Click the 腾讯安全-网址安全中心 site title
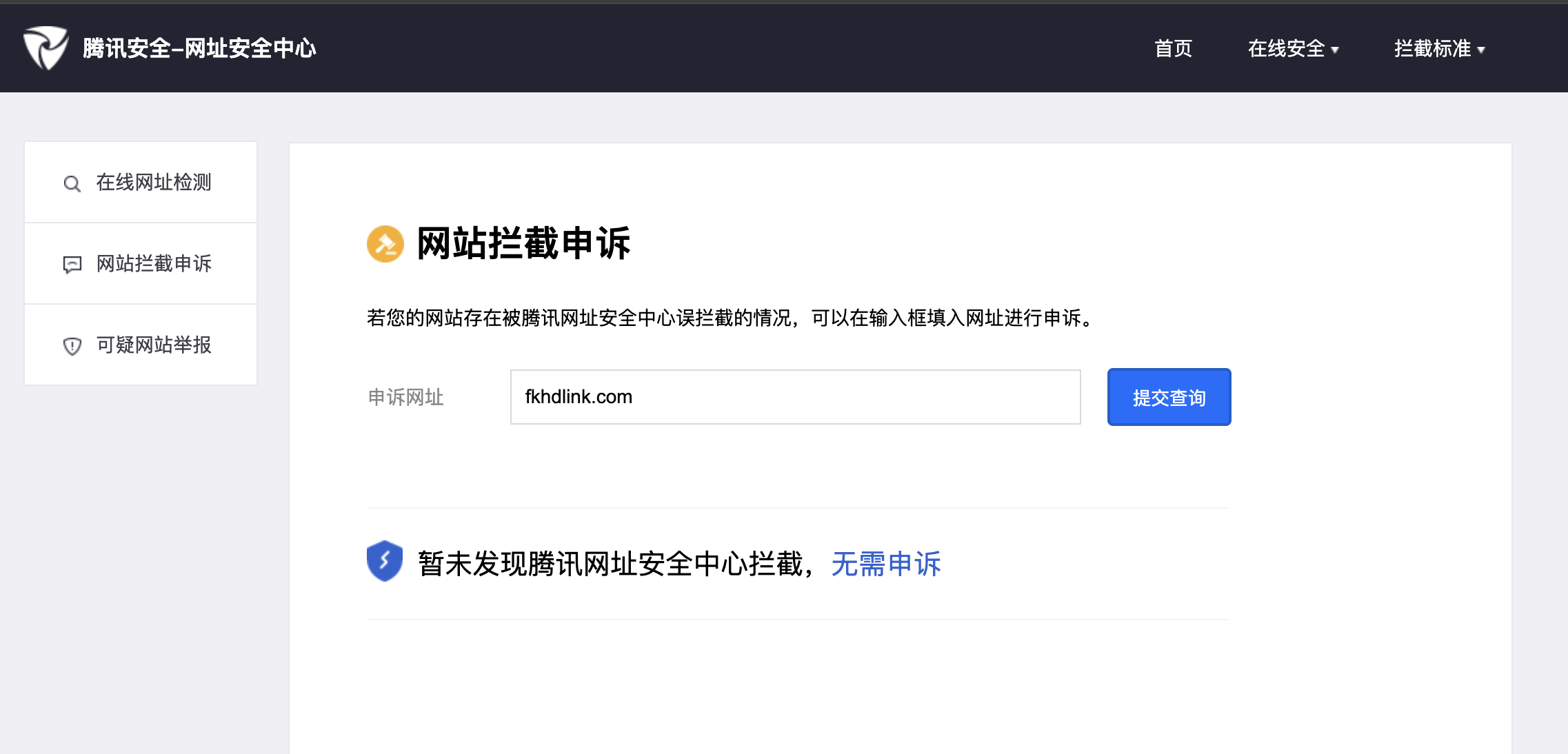Image resolution: width=1568 pixels, height=754 pixels. [x=199, y=48]
